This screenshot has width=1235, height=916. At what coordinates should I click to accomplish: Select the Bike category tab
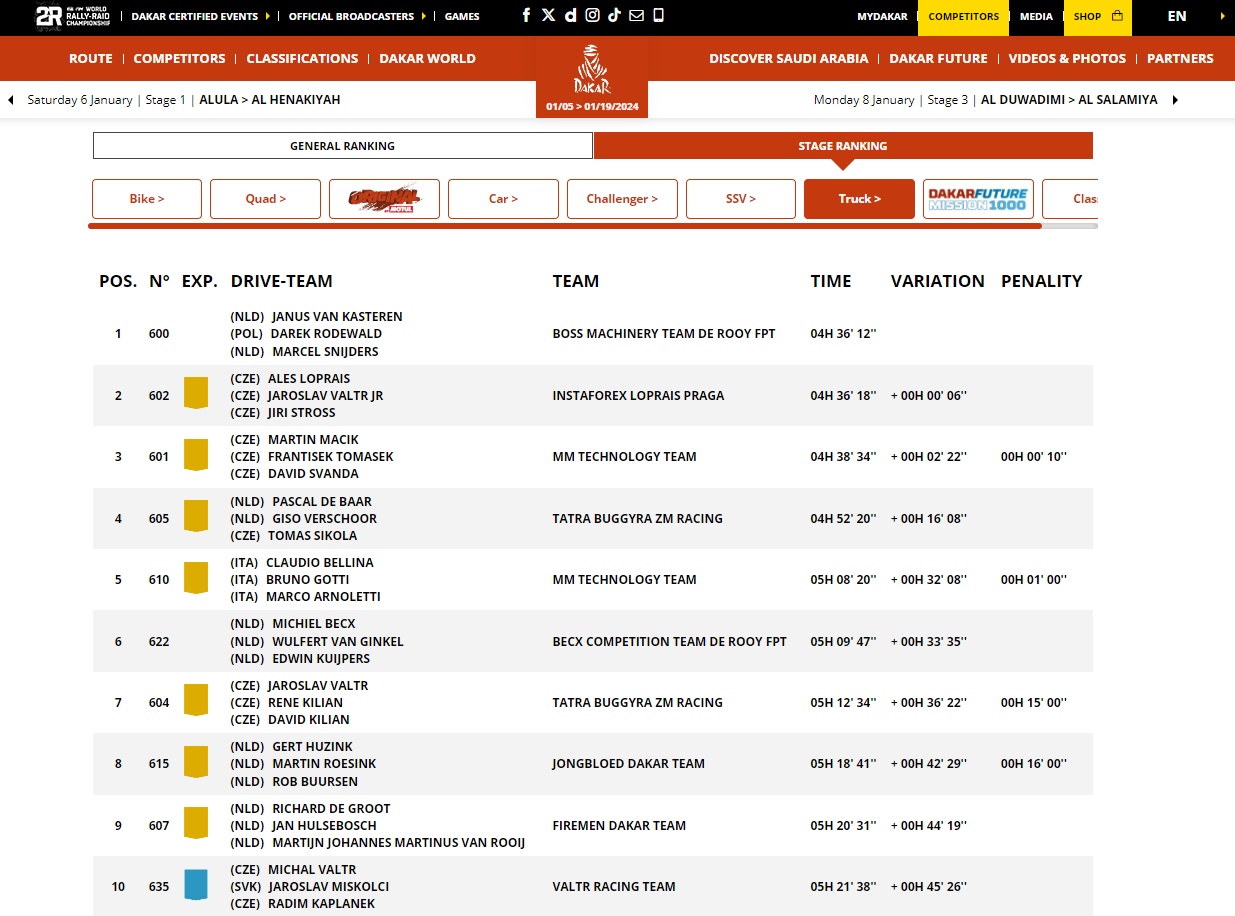pos(147,199)
